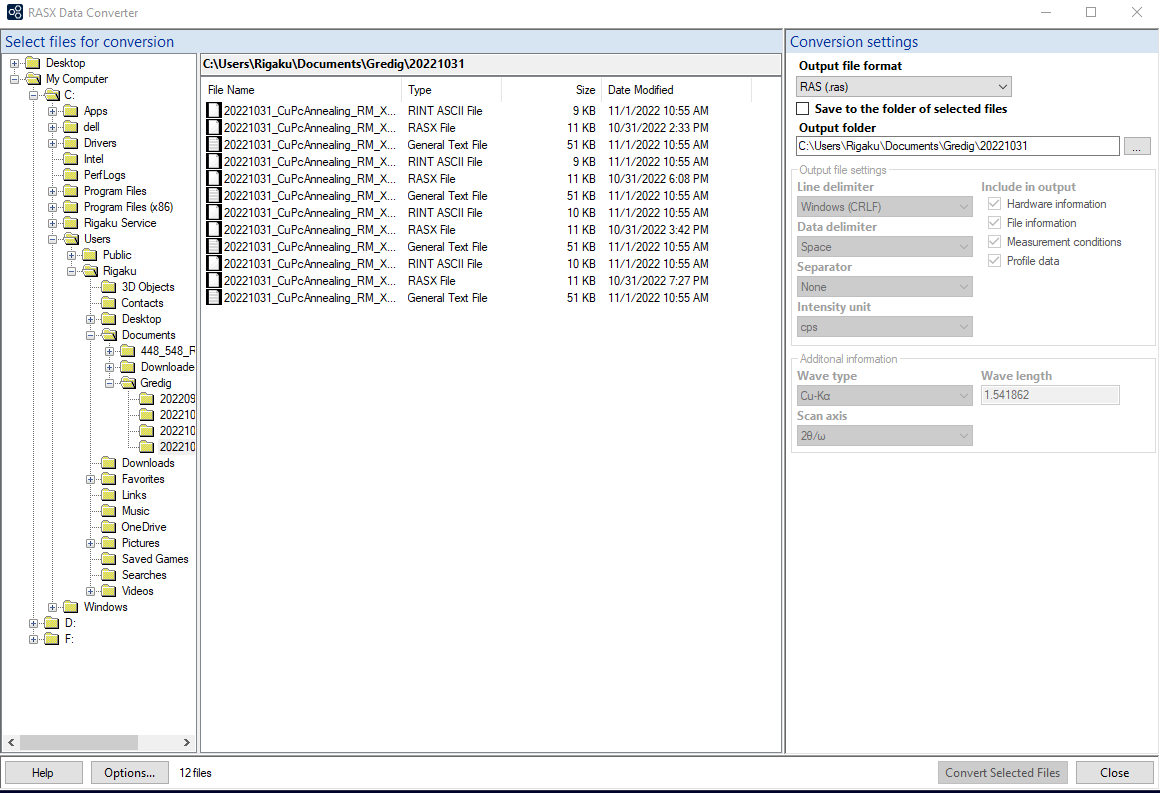Click the Program Files (x86) folder icon
The image size is (1160, 793).
point(71,207)
